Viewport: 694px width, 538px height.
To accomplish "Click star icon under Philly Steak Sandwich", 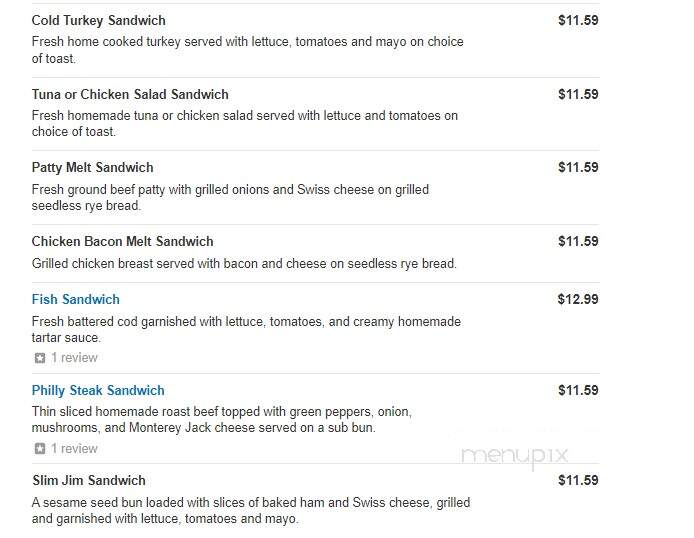I will 40,449.
